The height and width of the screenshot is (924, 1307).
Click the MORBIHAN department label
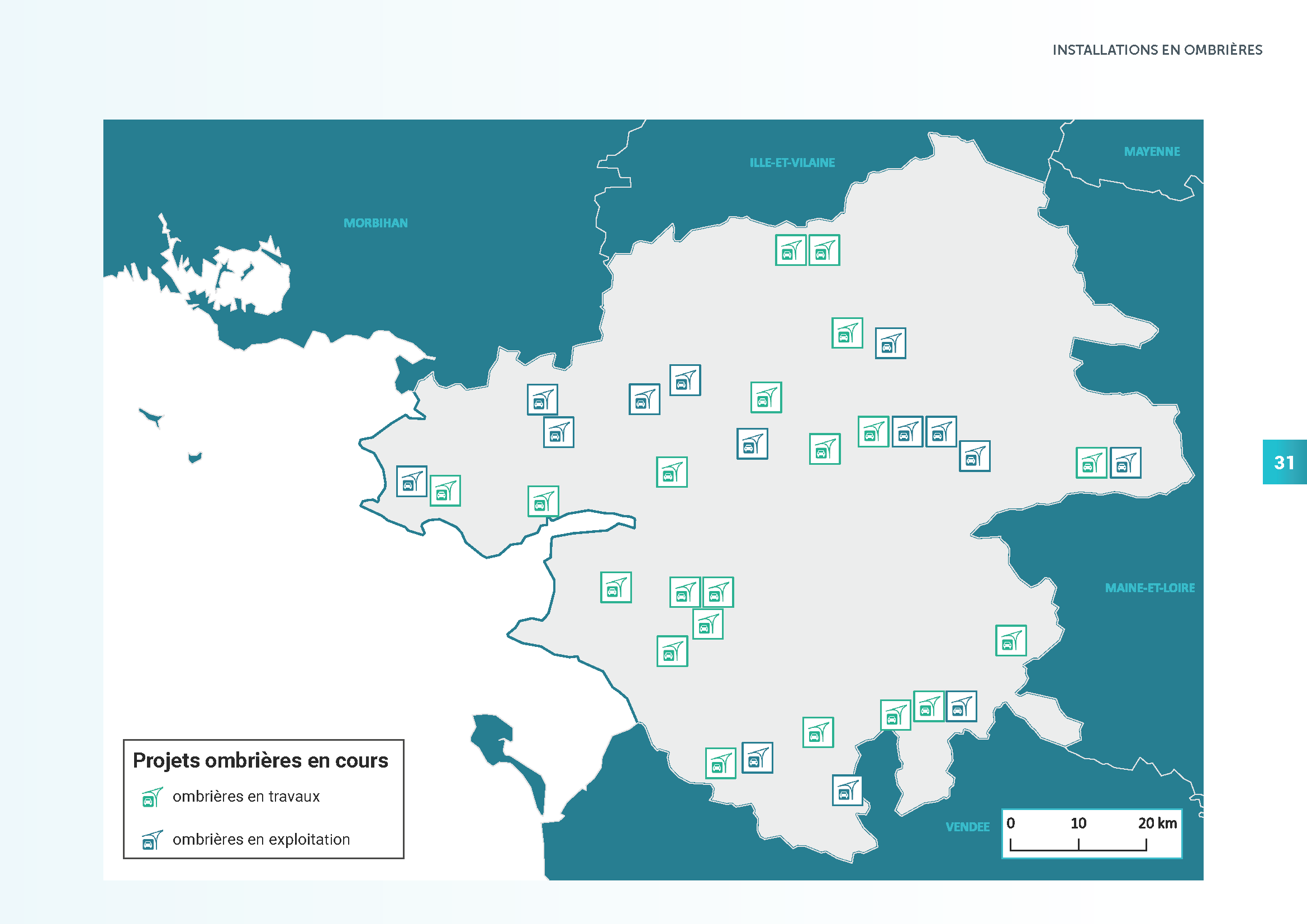pos(376,223)
